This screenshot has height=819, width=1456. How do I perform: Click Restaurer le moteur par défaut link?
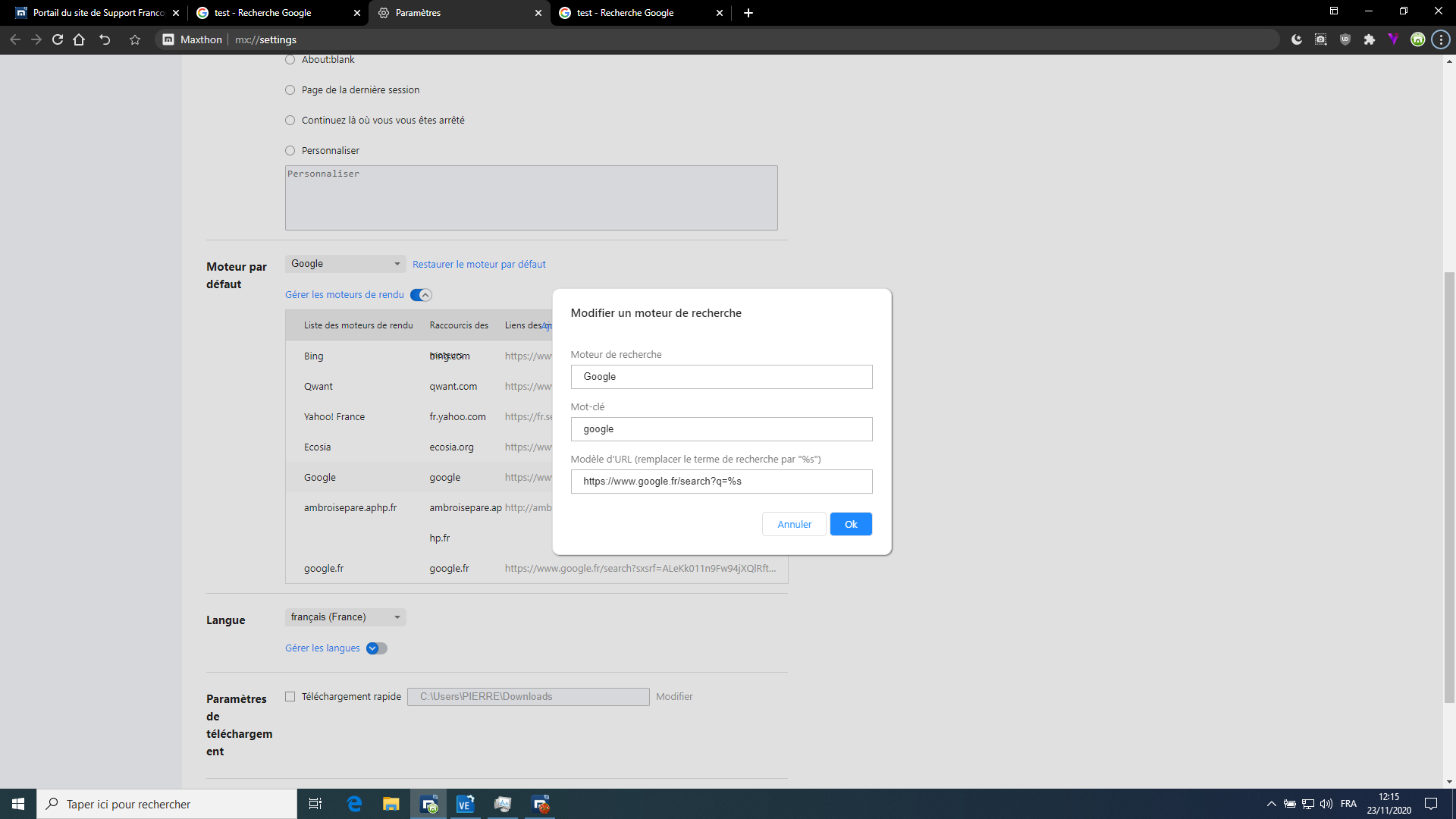479,265
